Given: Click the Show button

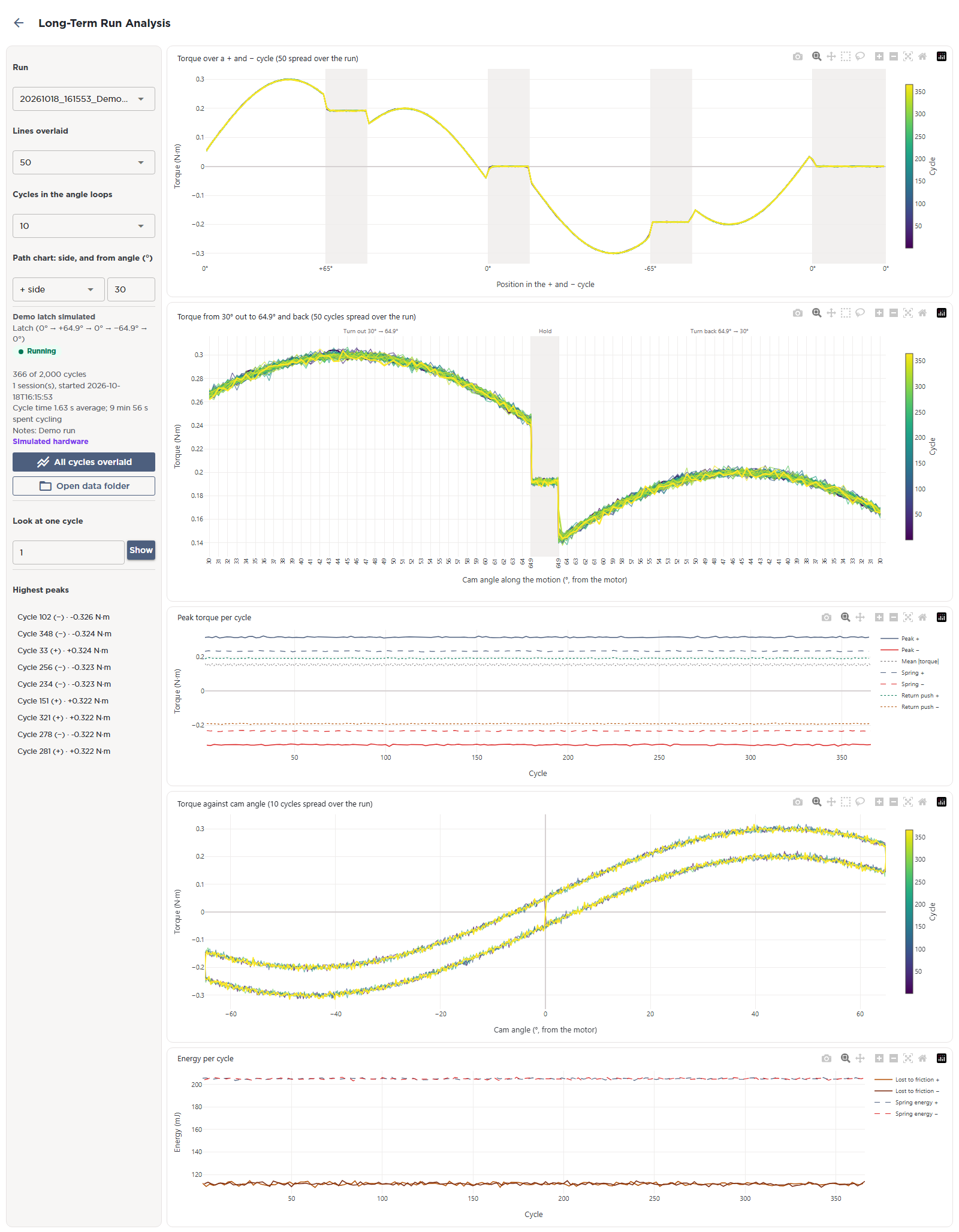Looking at the screenshot, I should pos(141,550).
